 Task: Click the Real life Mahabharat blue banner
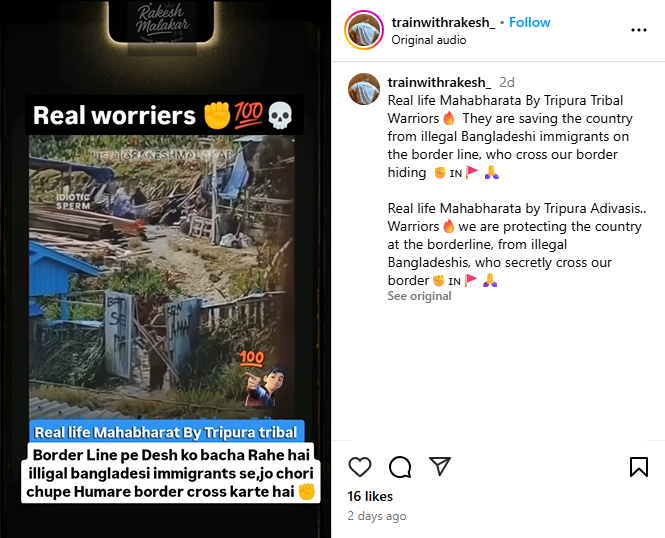166,432
